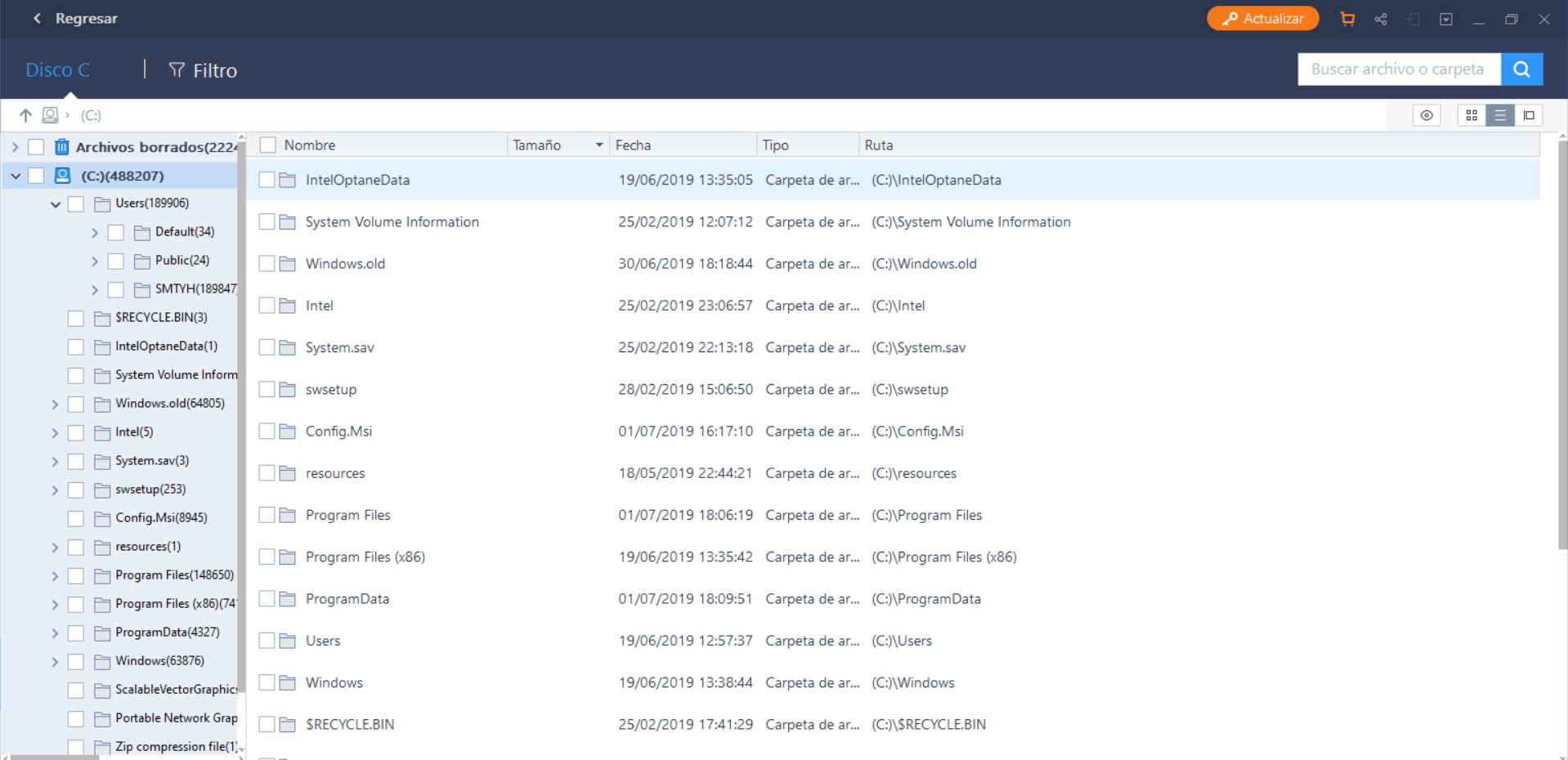The height and width of the screenshot is (760, 1568).
Task: Check the Archivos borrados tree checkbox
Action: pyautogui.click(x=36, y=147)
